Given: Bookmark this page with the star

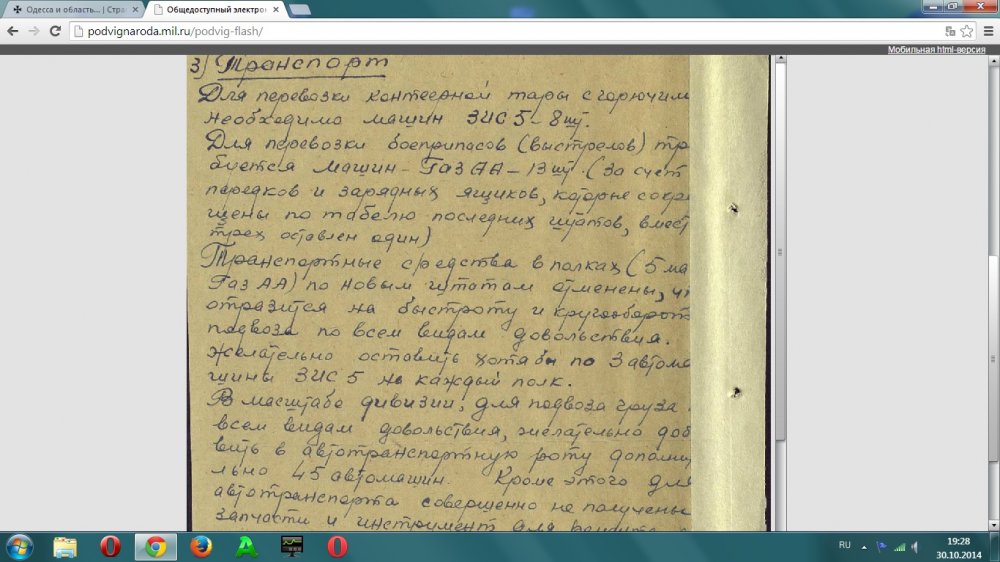Looking at the screenshot, I should tap(967, 31).
